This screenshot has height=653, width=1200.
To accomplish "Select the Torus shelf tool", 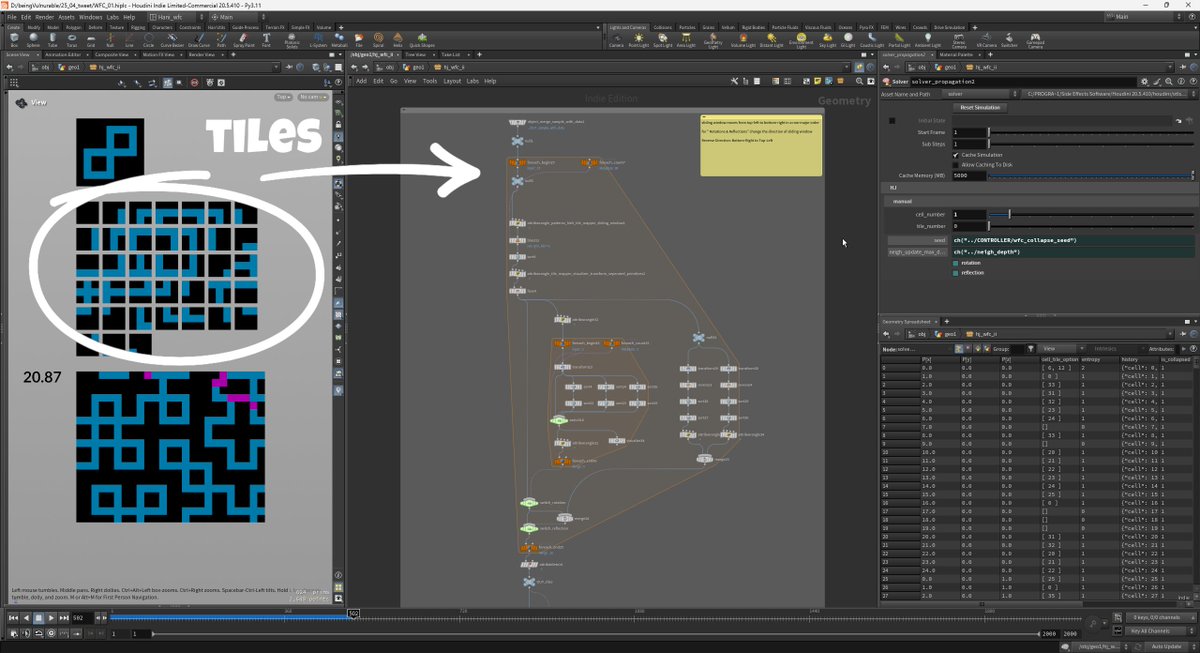I will pos(71,39).
